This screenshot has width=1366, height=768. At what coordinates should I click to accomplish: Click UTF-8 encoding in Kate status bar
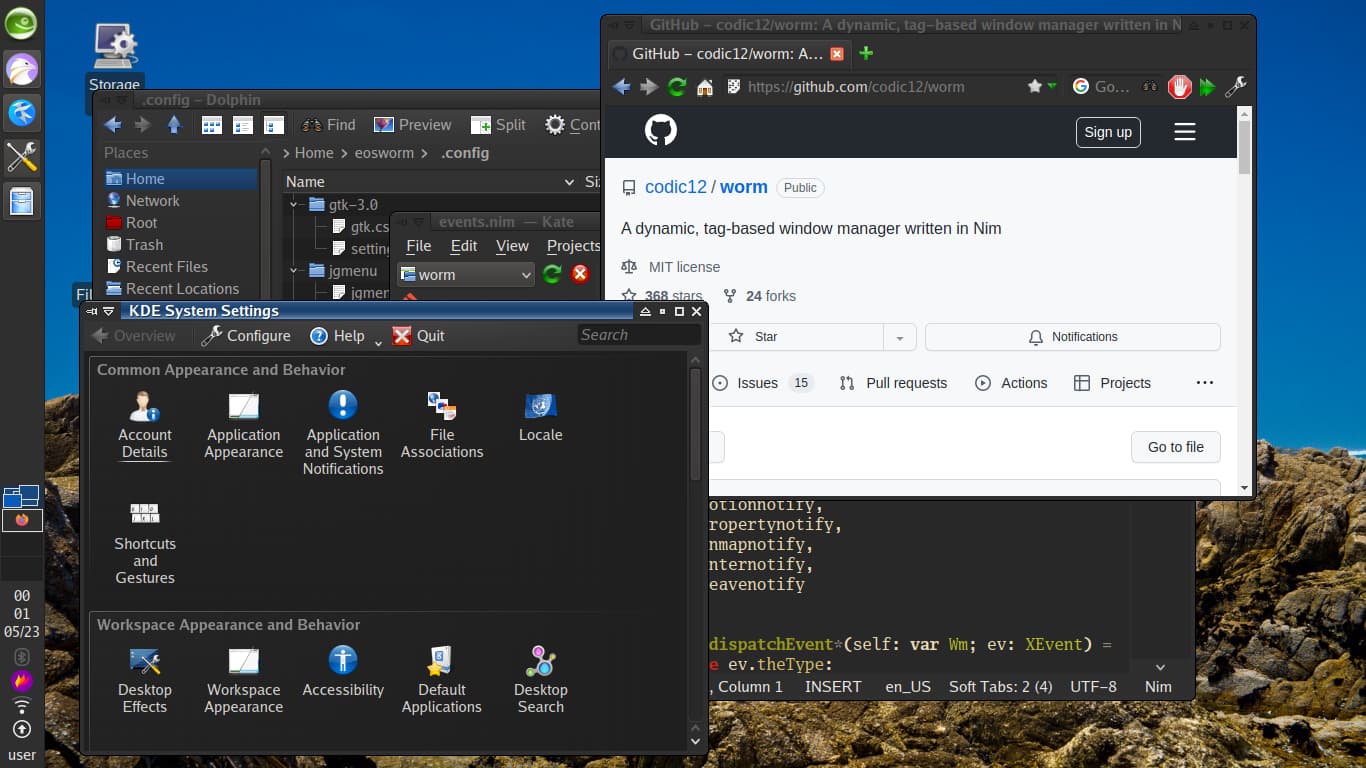1093,687
